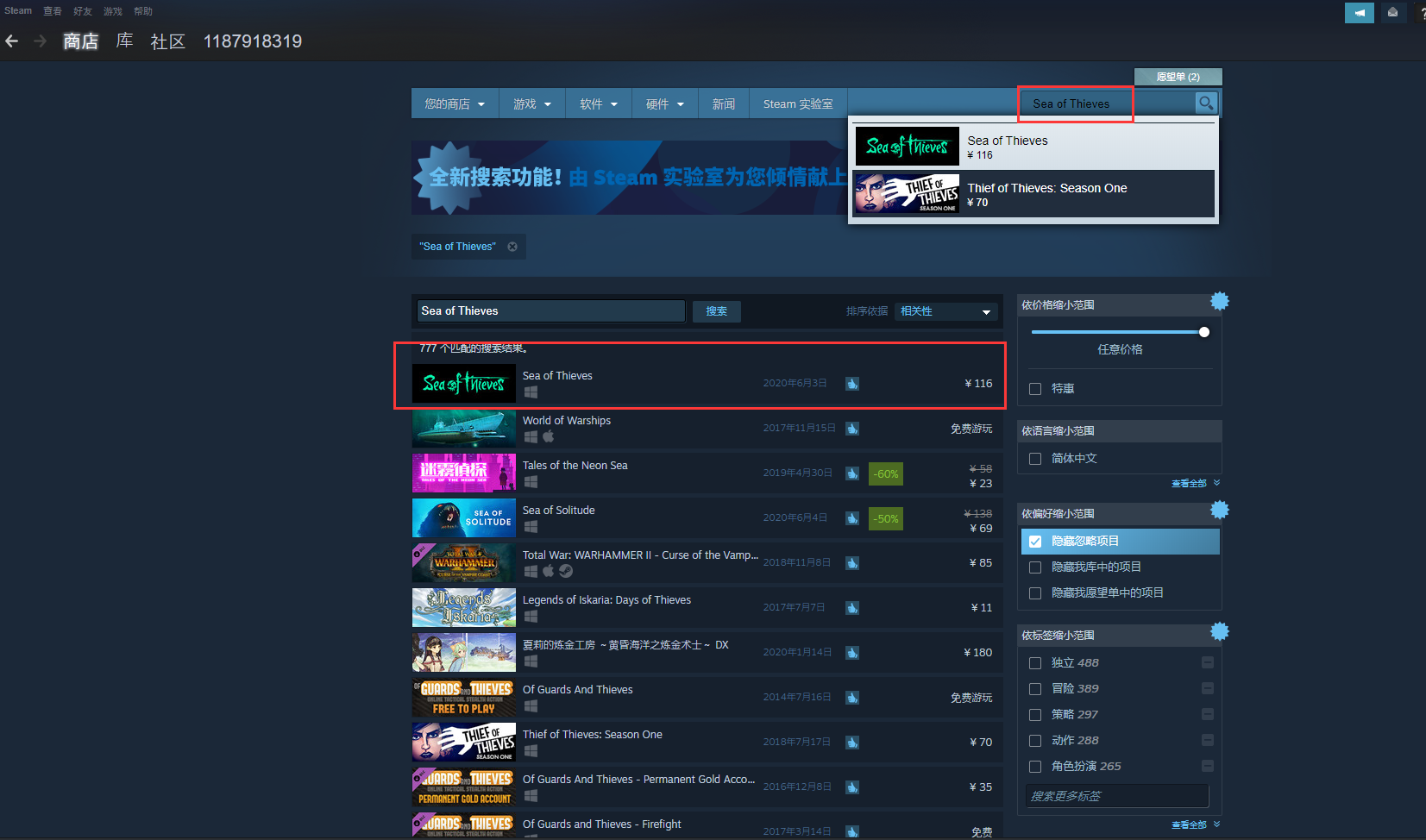Click wishlist icon on Permanent Gold Account row
The height and width of the screenshot is (840, 1426).
(x=852, y=787)
